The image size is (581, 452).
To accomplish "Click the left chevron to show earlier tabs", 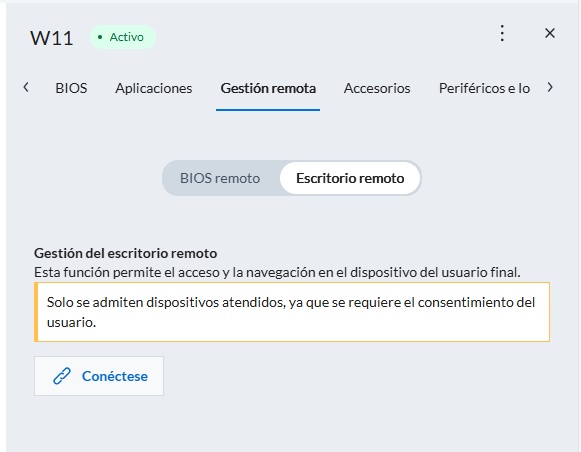I will [x=26, y=88].
